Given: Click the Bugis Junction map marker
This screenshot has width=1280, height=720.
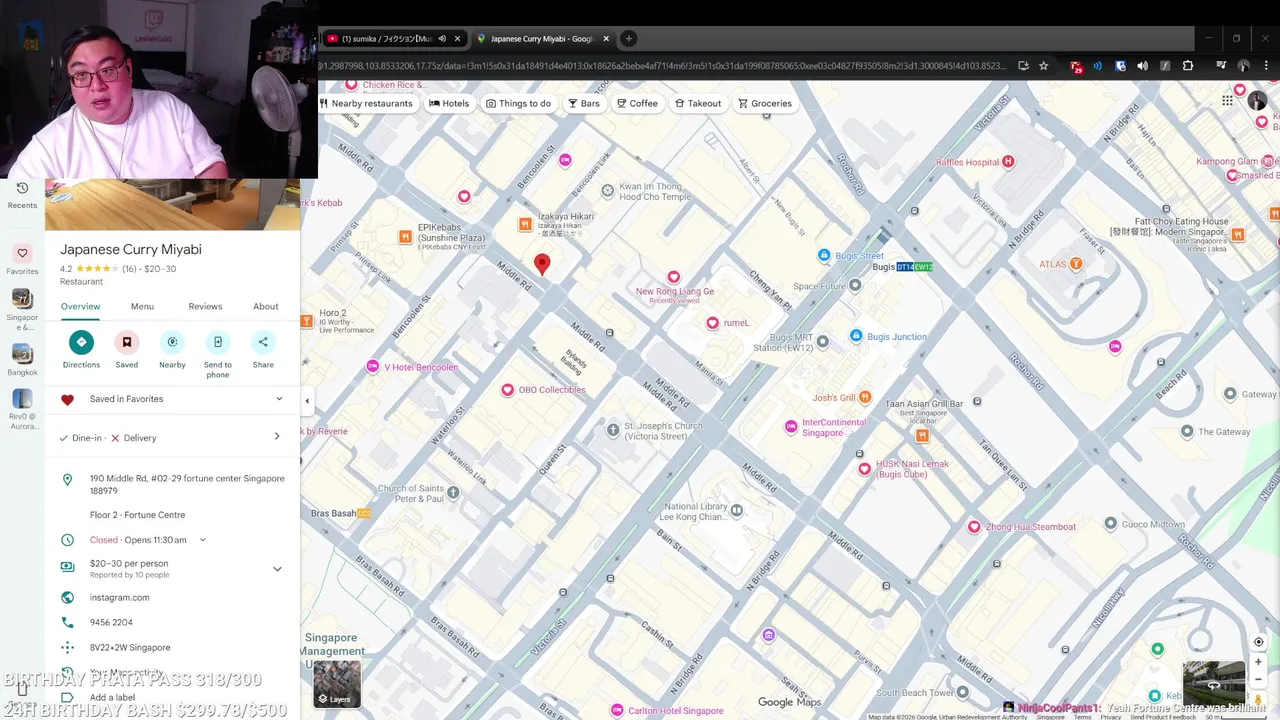Looking at the screenshot, I should coord(856,336).
